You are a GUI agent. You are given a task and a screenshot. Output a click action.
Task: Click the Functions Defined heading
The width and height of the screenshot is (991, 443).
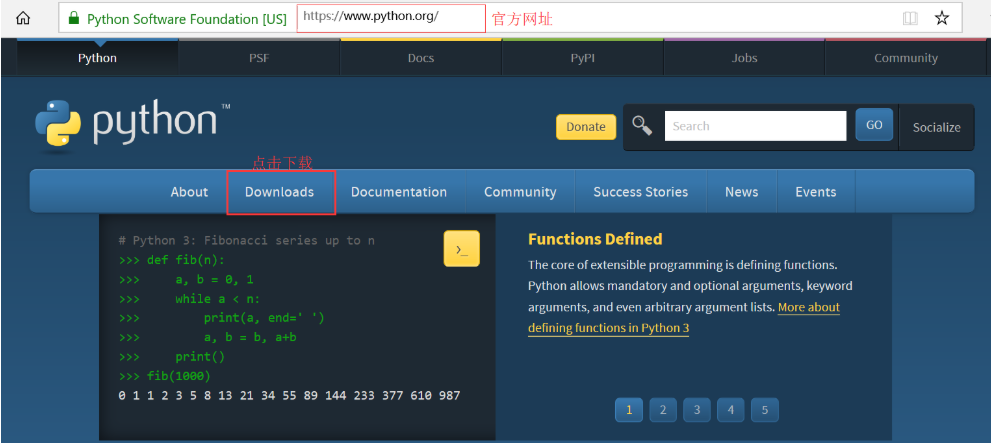(595, 239)
